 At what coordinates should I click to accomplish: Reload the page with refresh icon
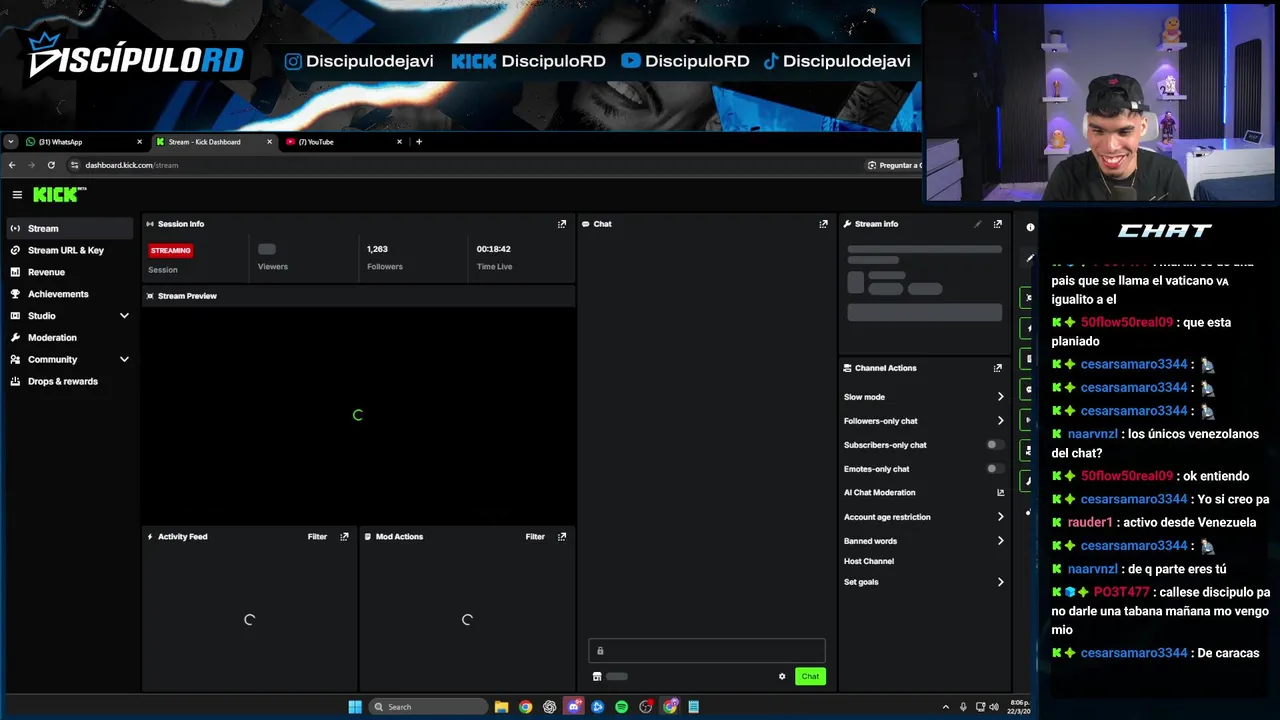[51, 165]
